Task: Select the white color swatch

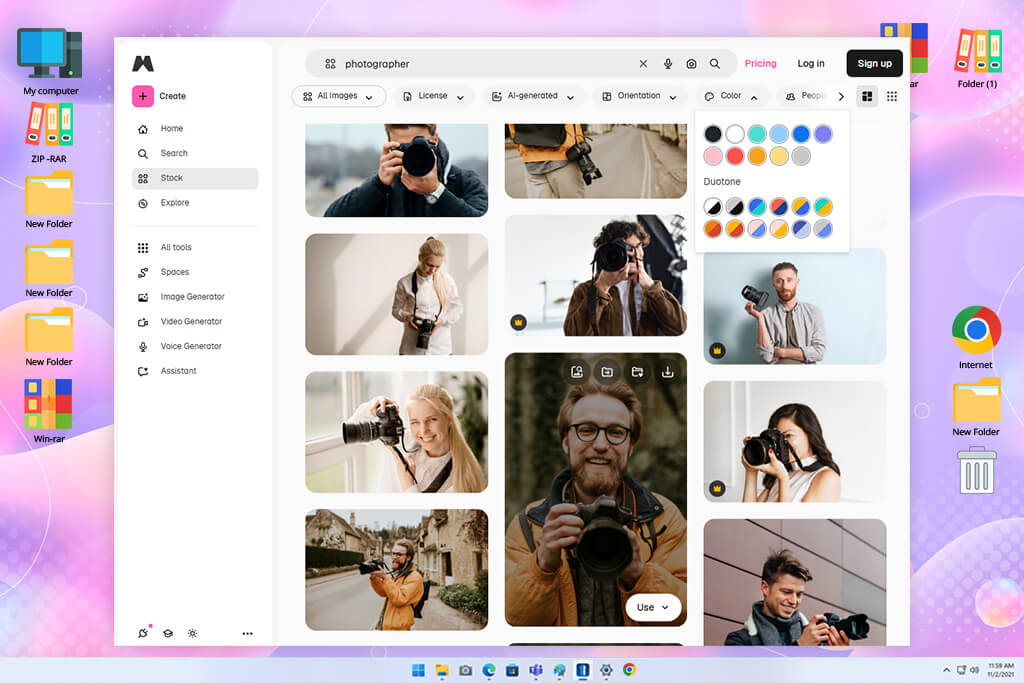Action: (735, 134)
